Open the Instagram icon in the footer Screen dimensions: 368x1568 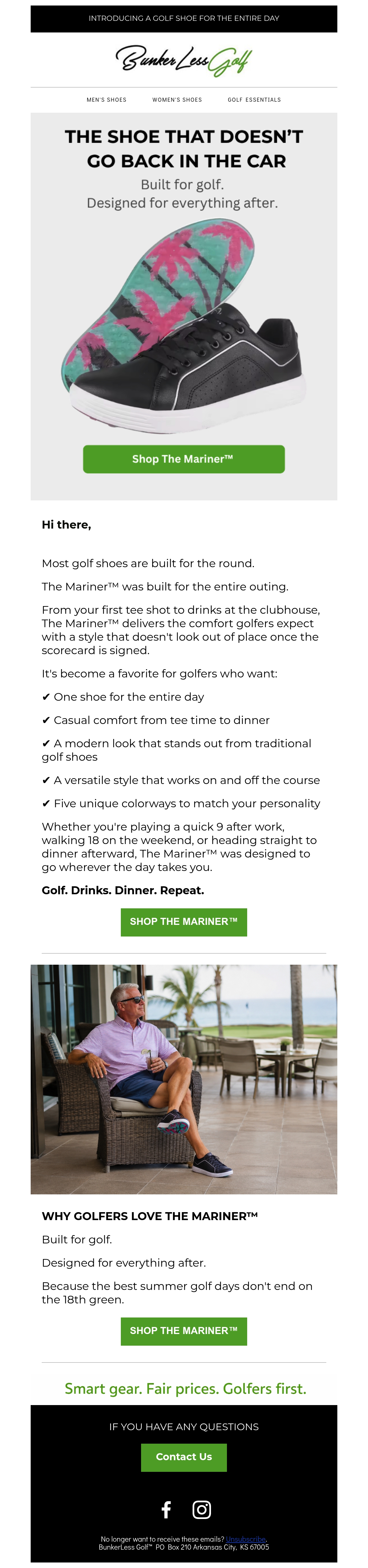click(202, 1509)
